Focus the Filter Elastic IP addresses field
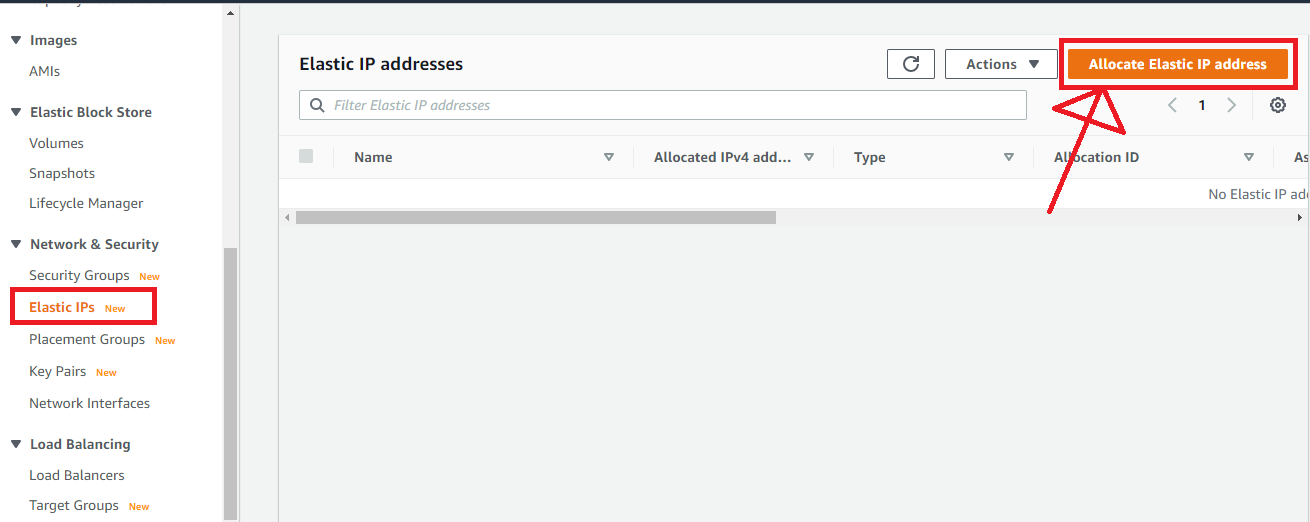The width and height of the screenshot is (1310, 522). (x=663, y=105)
